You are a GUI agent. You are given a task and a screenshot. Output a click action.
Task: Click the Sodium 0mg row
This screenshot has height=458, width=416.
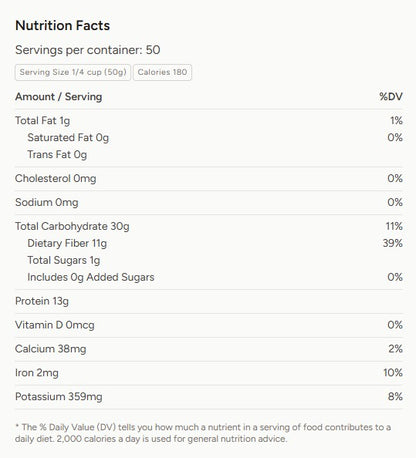(209, 202)
